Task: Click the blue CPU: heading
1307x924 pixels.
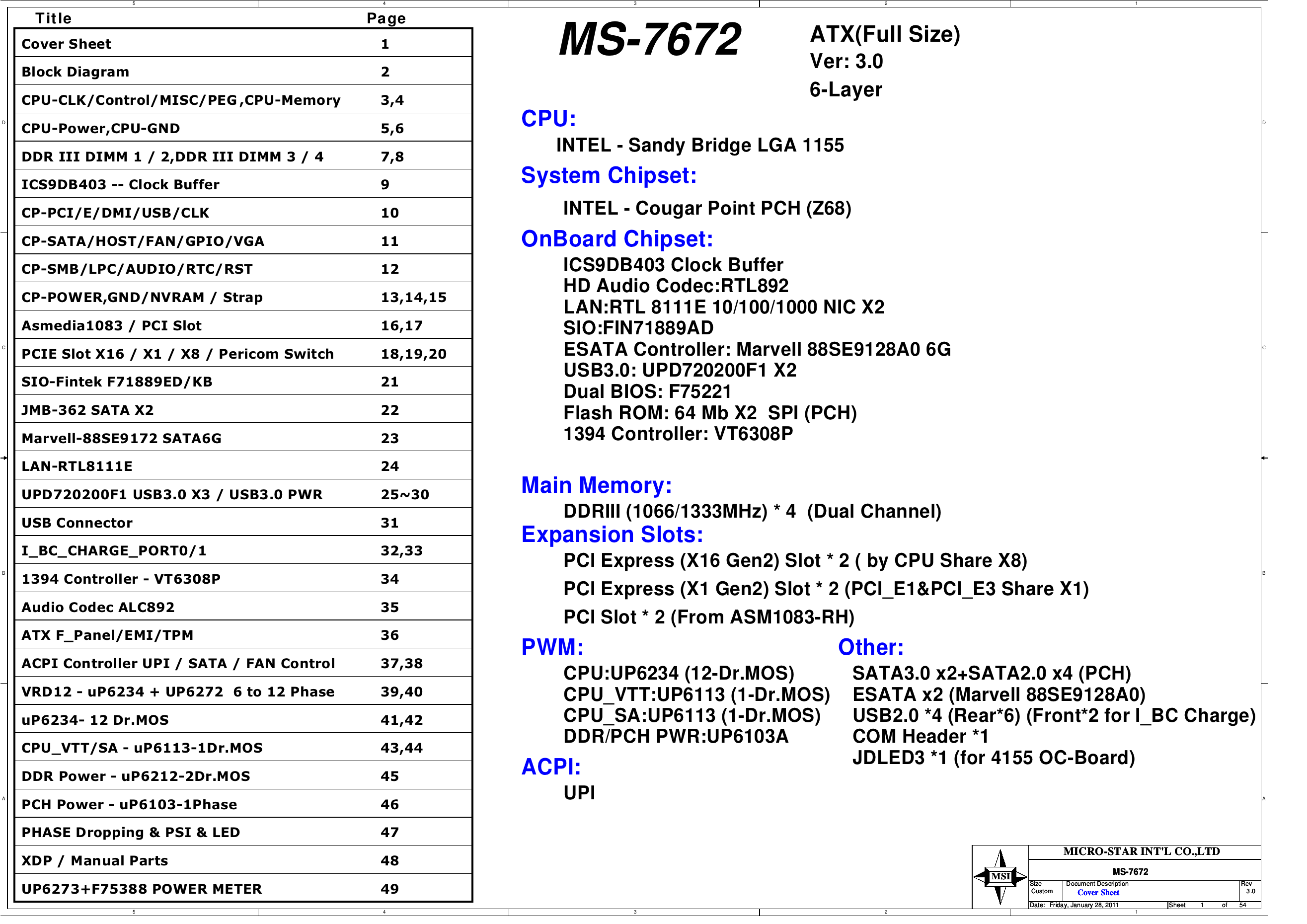Action: (548, 118)
